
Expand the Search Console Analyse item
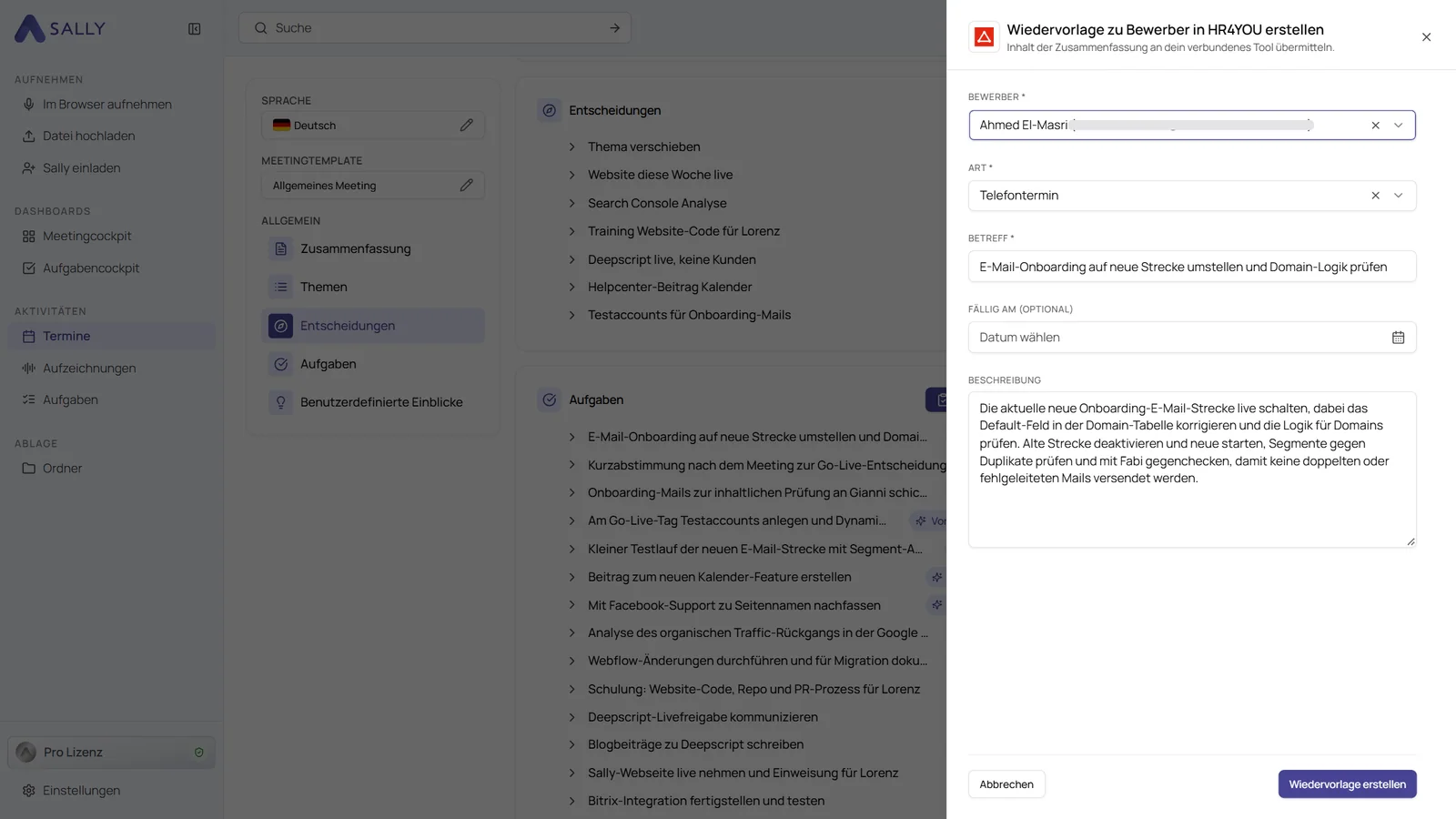[x=571, y=203]
